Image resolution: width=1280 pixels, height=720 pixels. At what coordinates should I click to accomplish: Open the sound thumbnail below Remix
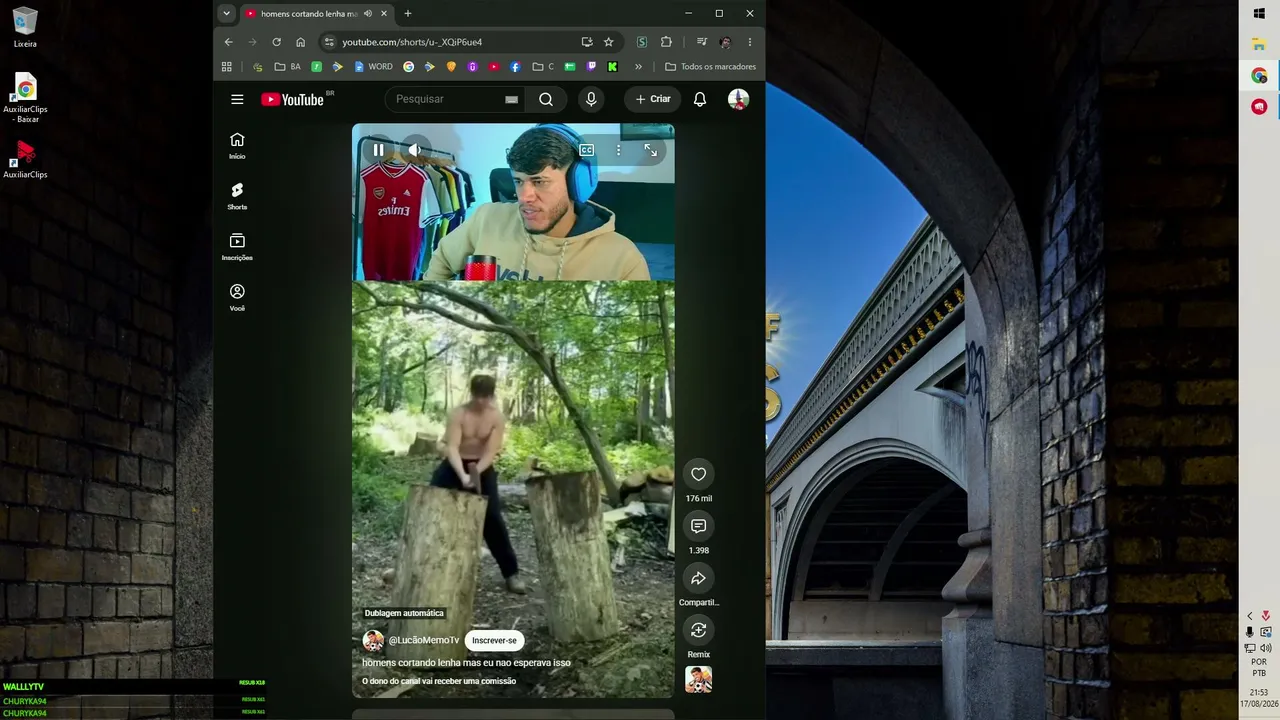699,680
